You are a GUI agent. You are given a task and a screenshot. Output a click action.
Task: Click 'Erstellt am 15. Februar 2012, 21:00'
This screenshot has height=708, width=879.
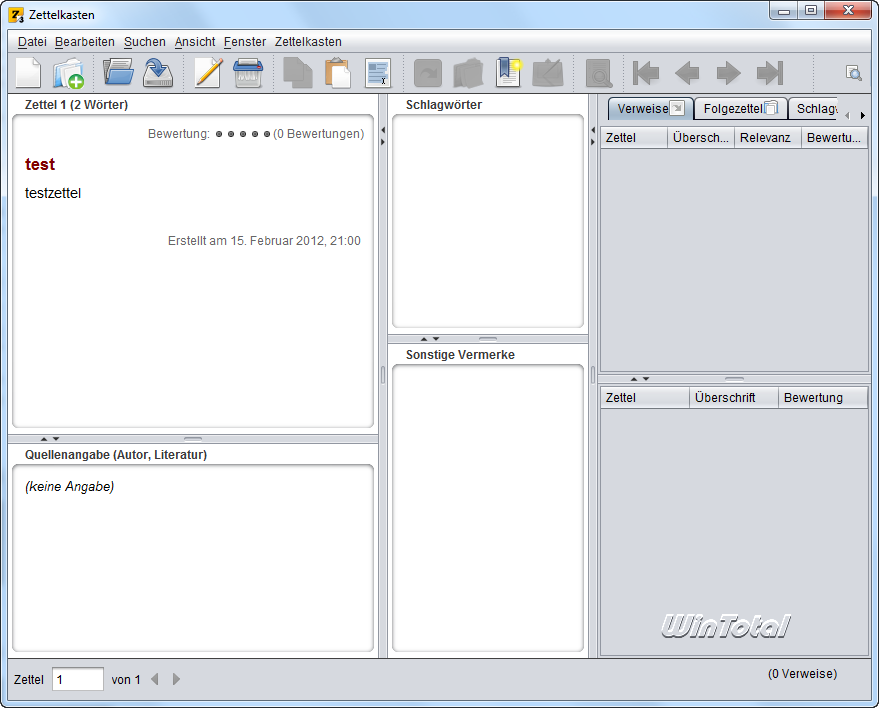point(264,241)
